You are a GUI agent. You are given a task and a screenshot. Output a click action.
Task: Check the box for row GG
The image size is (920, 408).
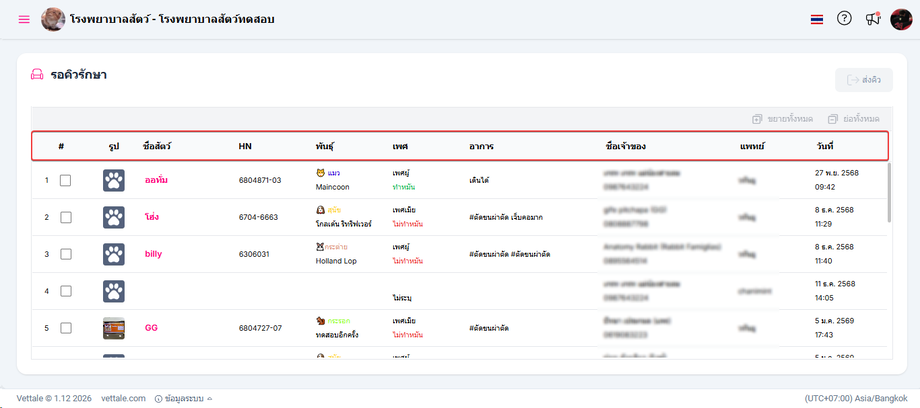tap(65, 328)
